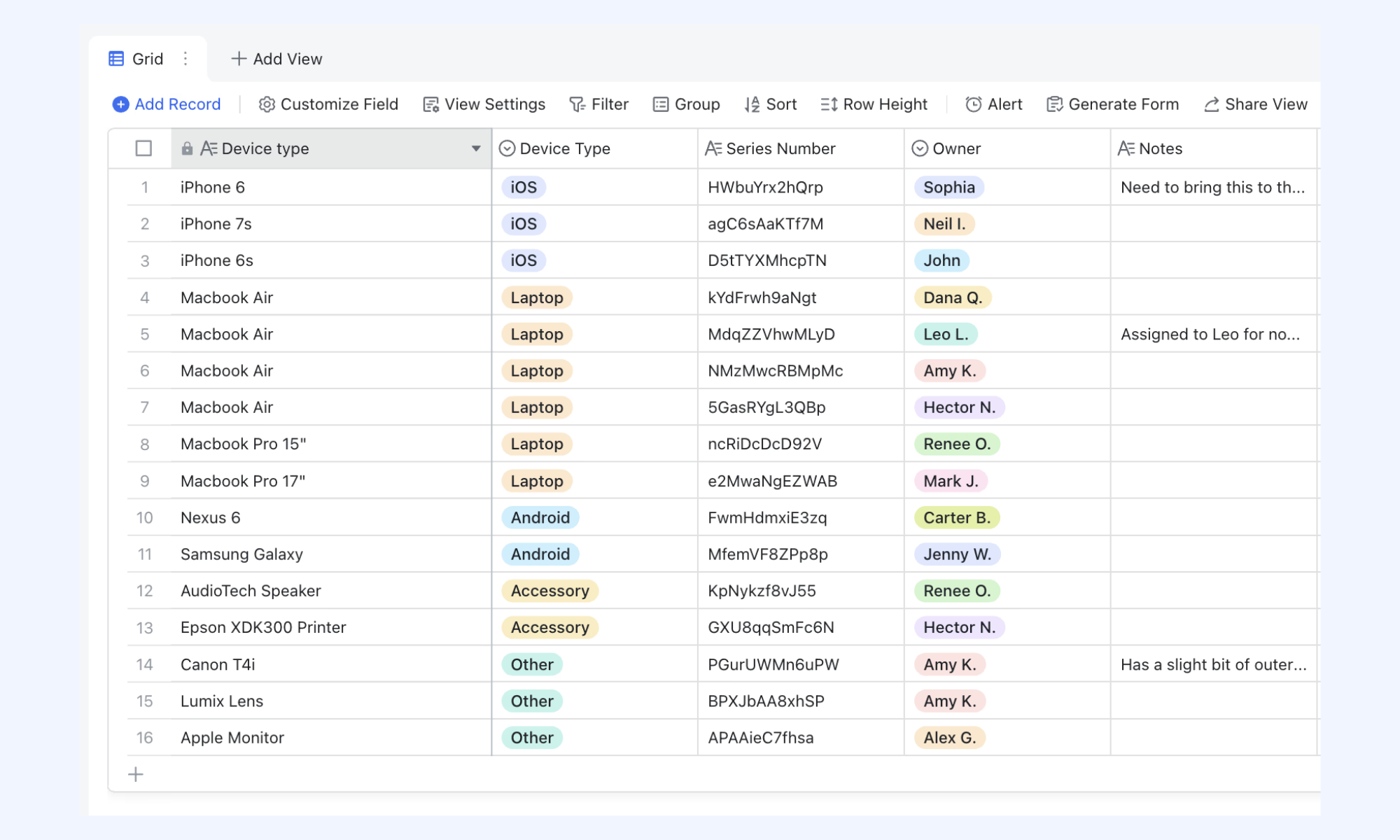Click Share View

tap(1256, 104)
